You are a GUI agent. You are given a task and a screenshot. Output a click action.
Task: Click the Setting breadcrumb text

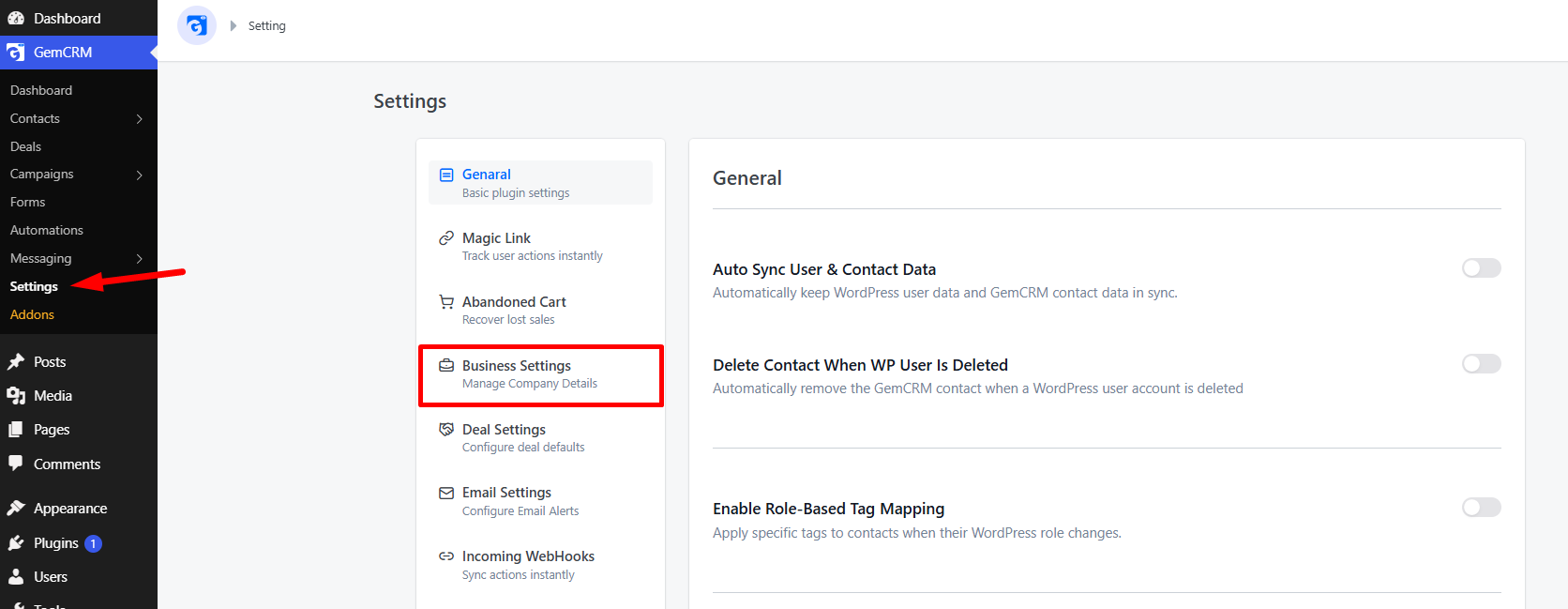coord(267,26)
